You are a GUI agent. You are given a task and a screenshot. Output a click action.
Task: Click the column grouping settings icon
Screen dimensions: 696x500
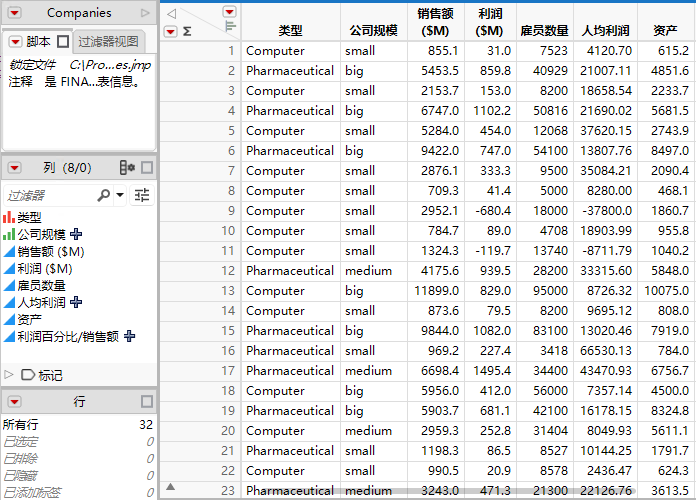click(127, 168)
